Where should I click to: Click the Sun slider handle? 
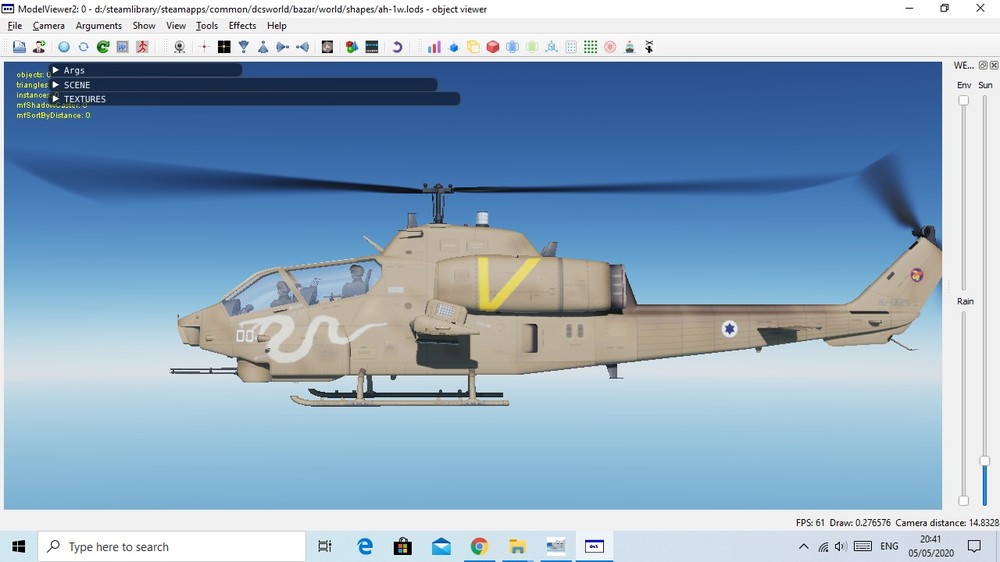[x=985, y=461]
